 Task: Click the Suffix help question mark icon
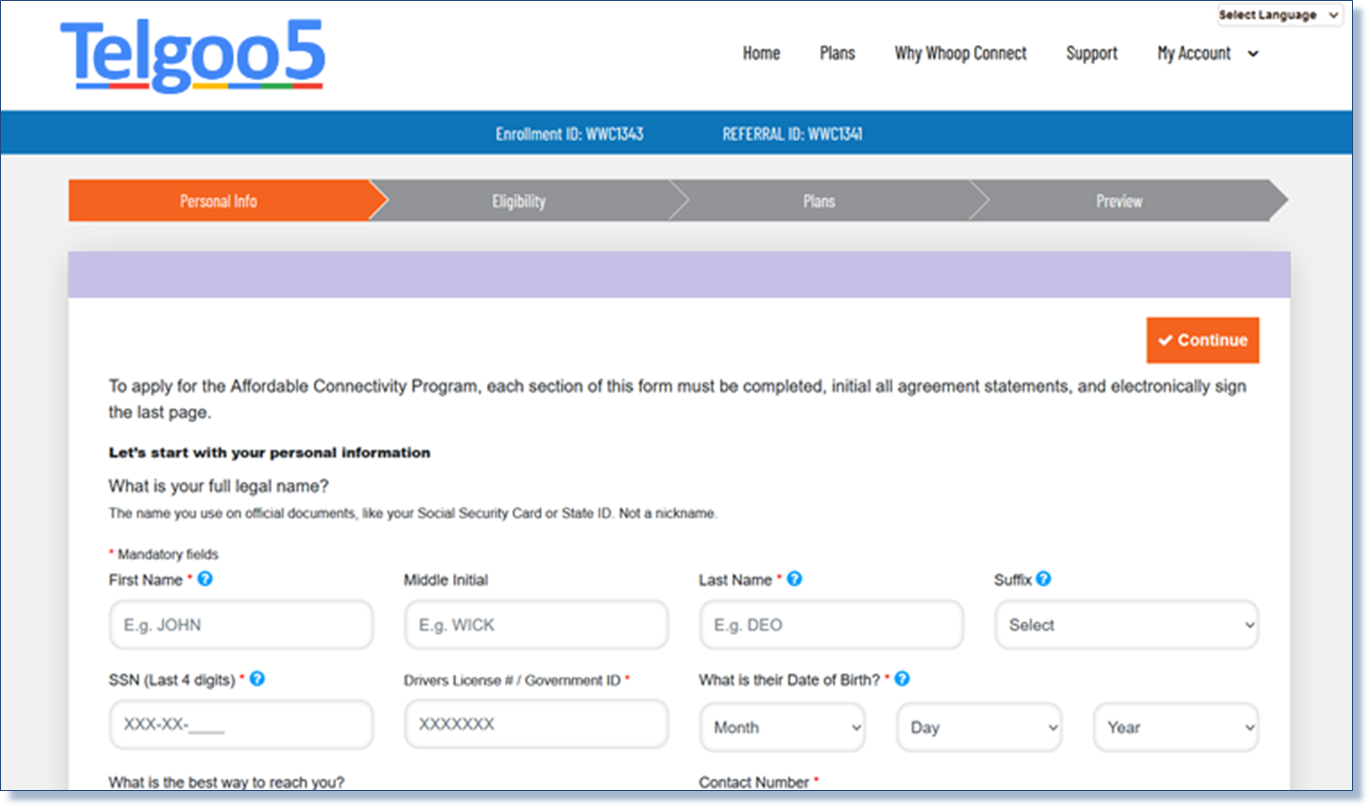tap(1043, 578)
